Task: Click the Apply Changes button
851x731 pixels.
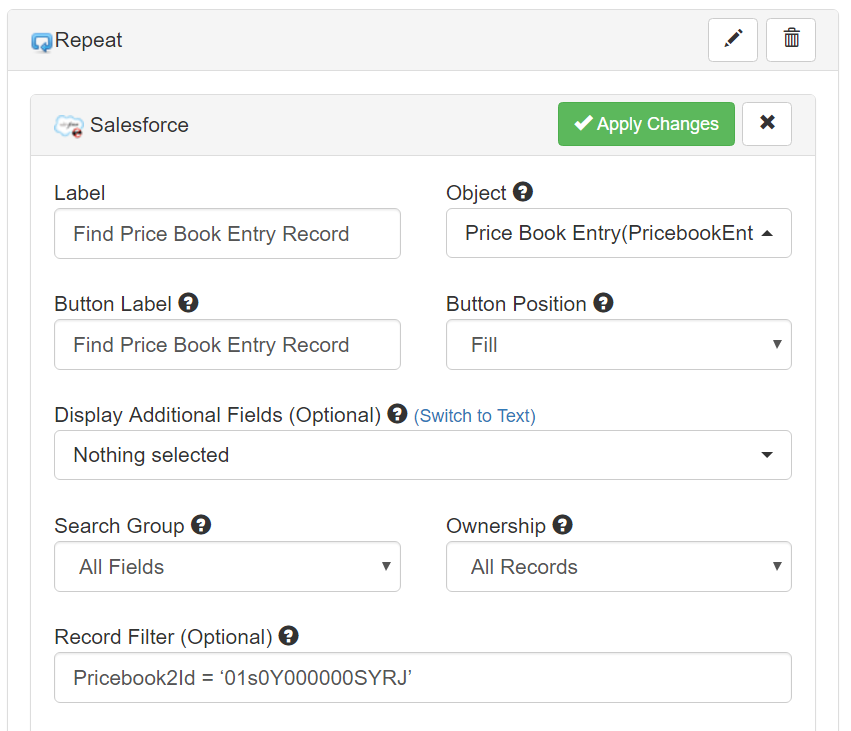Action: click(x=646, y=124)
